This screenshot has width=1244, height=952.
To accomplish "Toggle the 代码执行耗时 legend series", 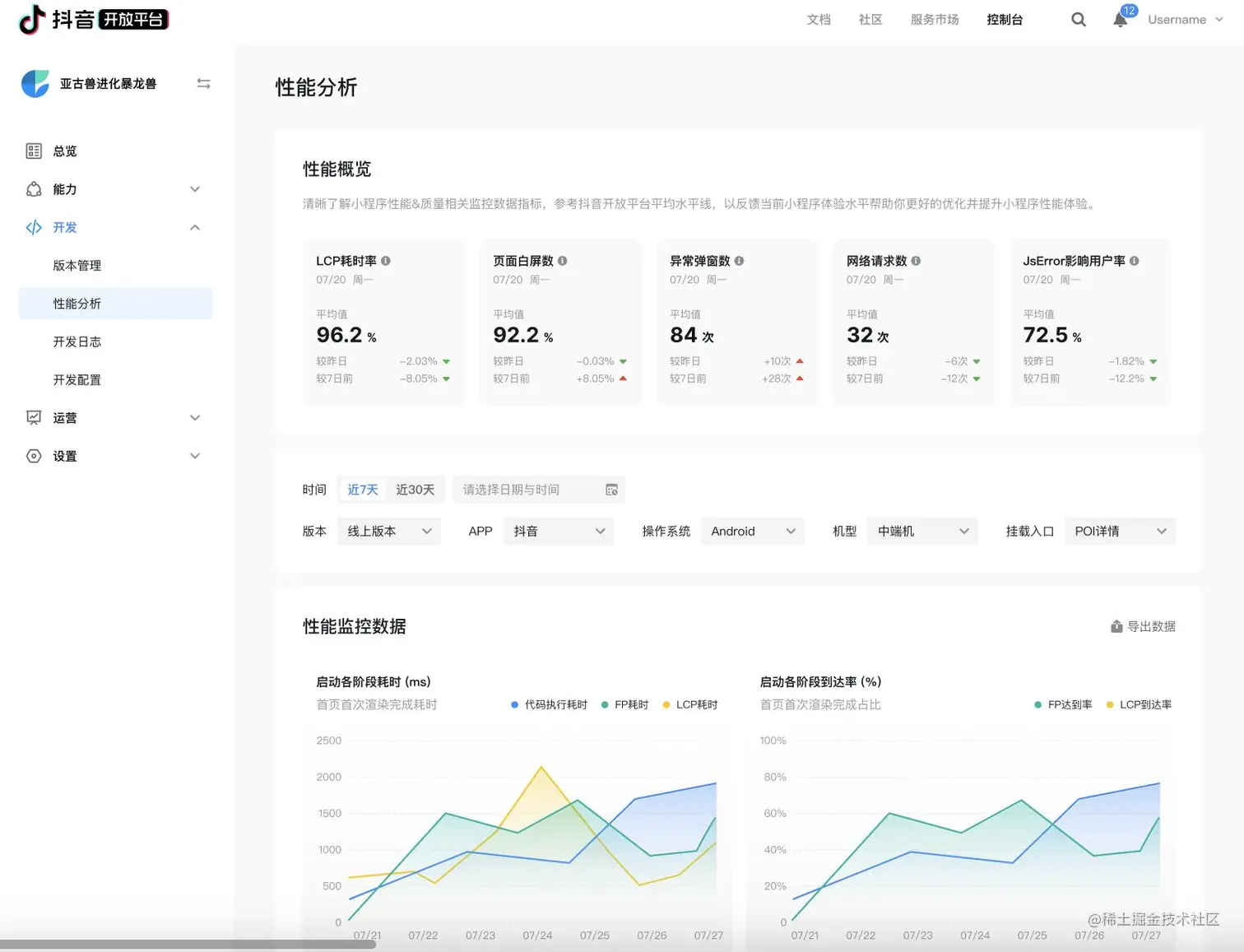I will (549, 705).
